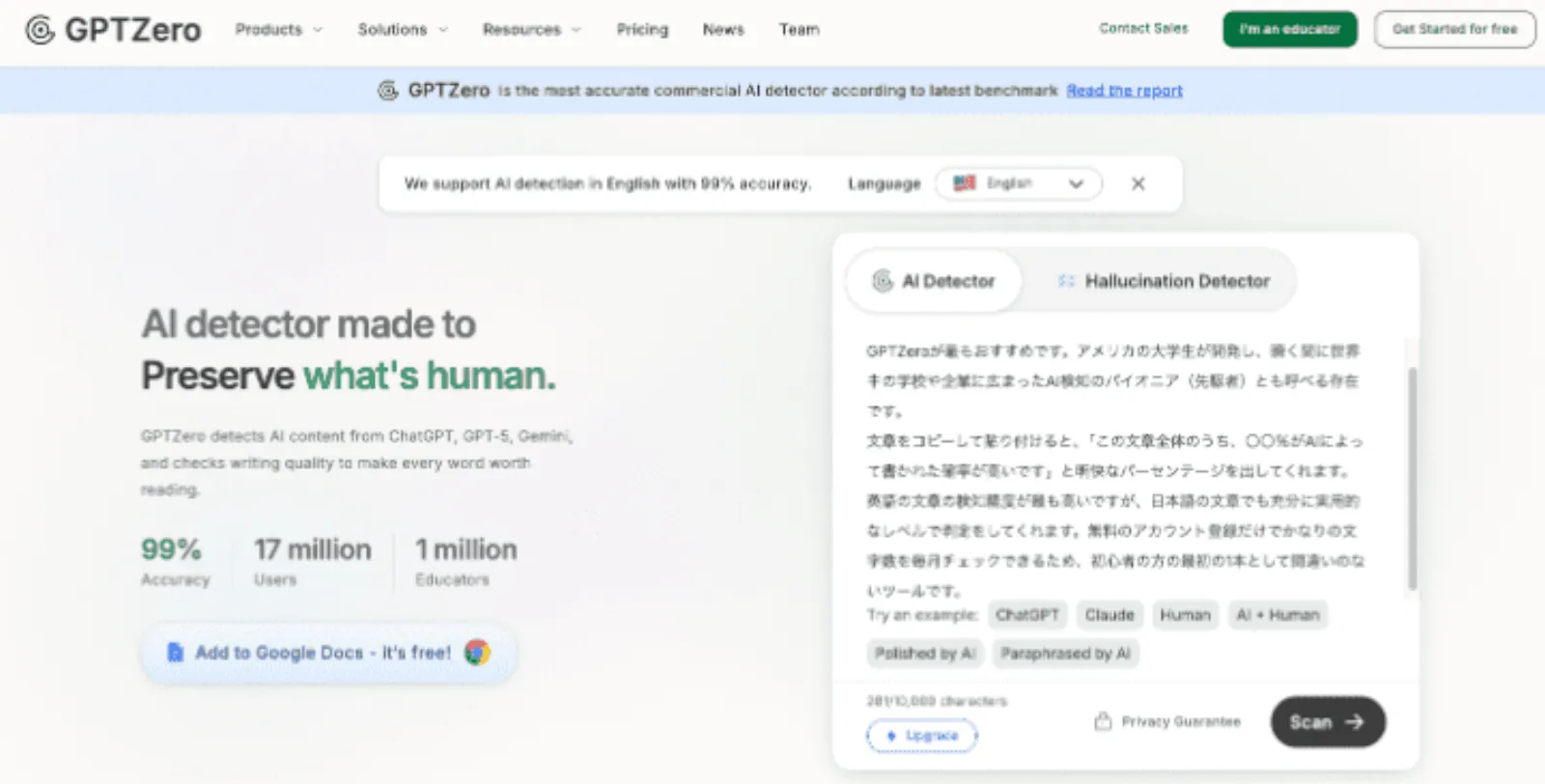
Task: Click the 17 million Users statistic
Action: [312, 561]
